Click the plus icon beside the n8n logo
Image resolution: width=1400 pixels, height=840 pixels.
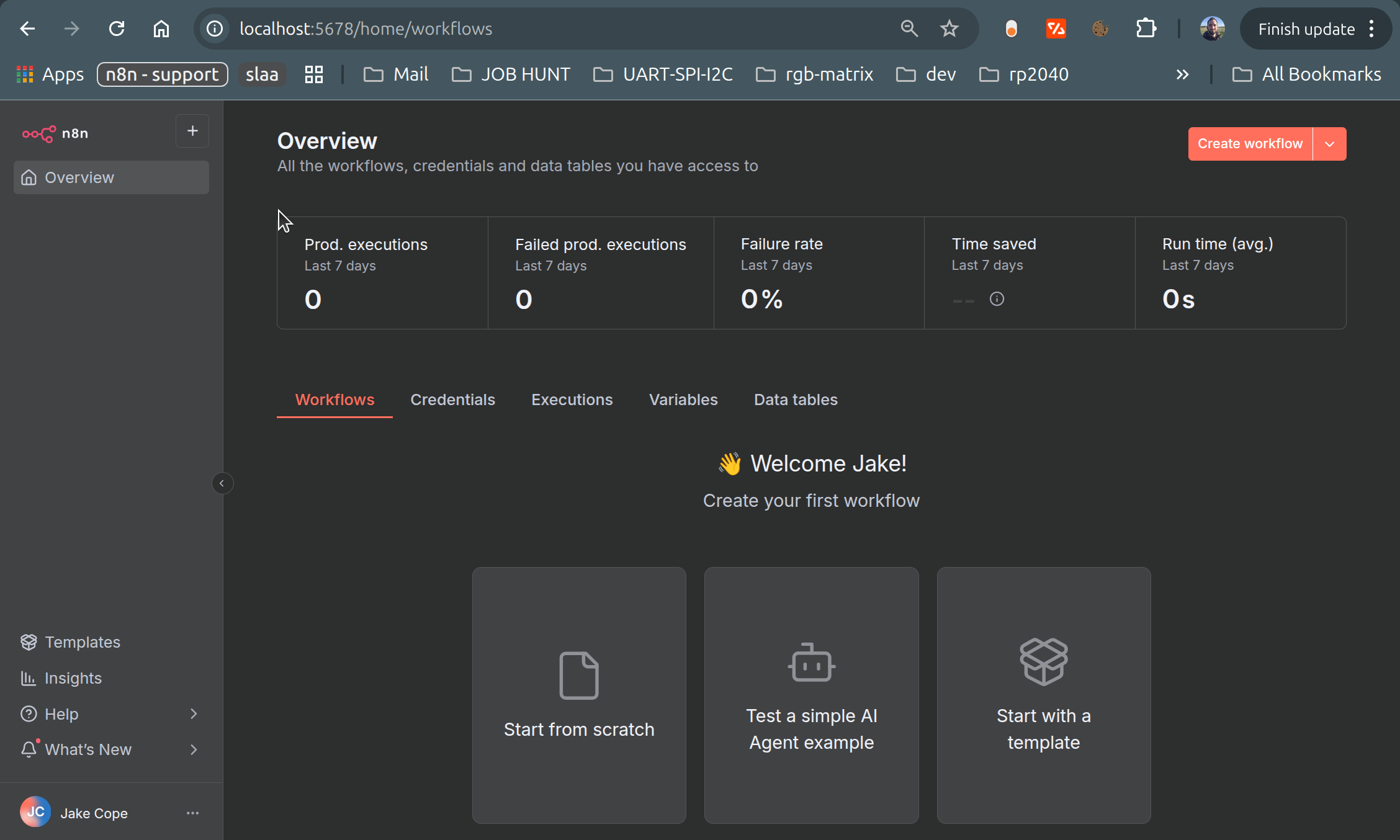[192, 131]
